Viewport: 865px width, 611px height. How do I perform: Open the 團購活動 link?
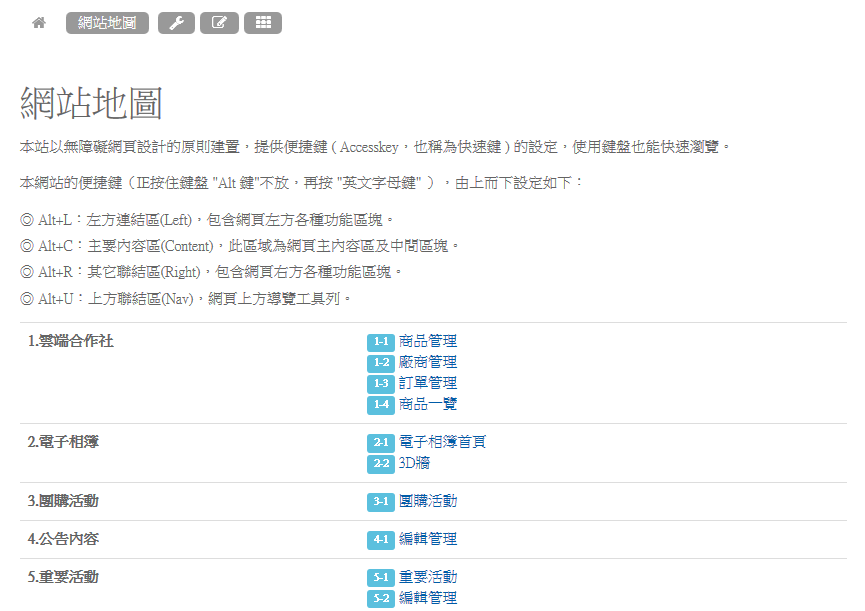pos(427,501)
